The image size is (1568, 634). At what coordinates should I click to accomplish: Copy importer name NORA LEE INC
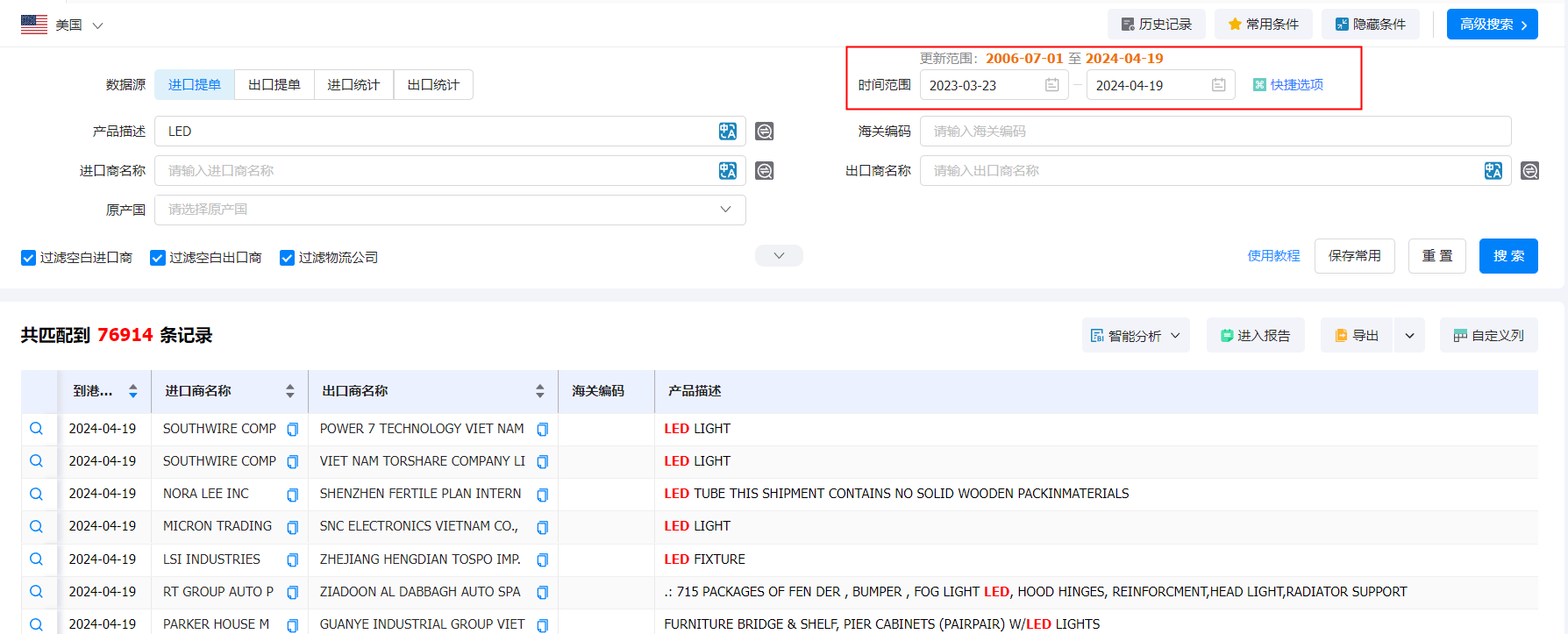click(x=293, y=495)
